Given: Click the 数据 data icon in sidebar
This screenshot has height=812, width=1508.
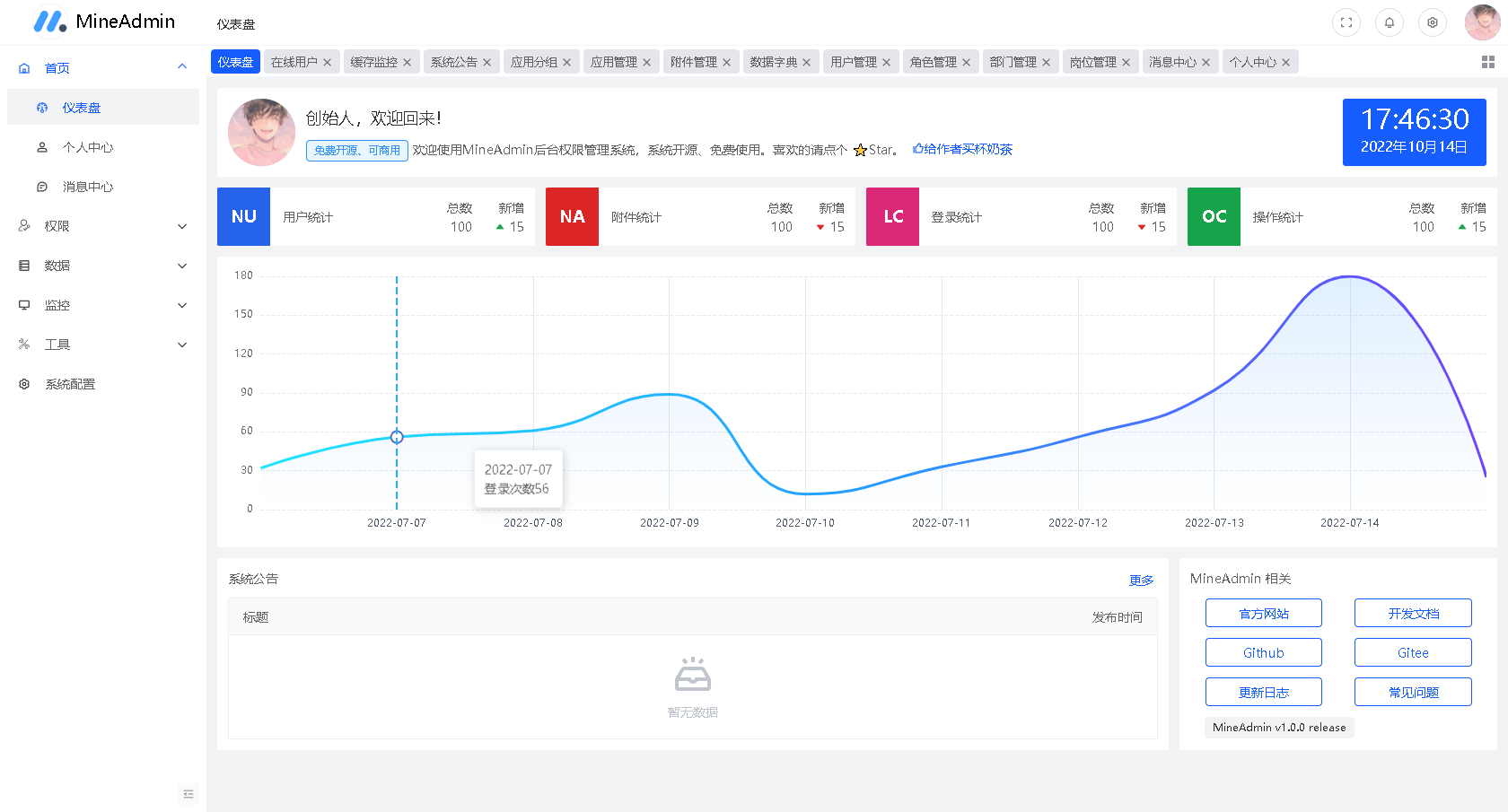Looking at the screenshot, I should pyautogui.click(x=24, y=266).
